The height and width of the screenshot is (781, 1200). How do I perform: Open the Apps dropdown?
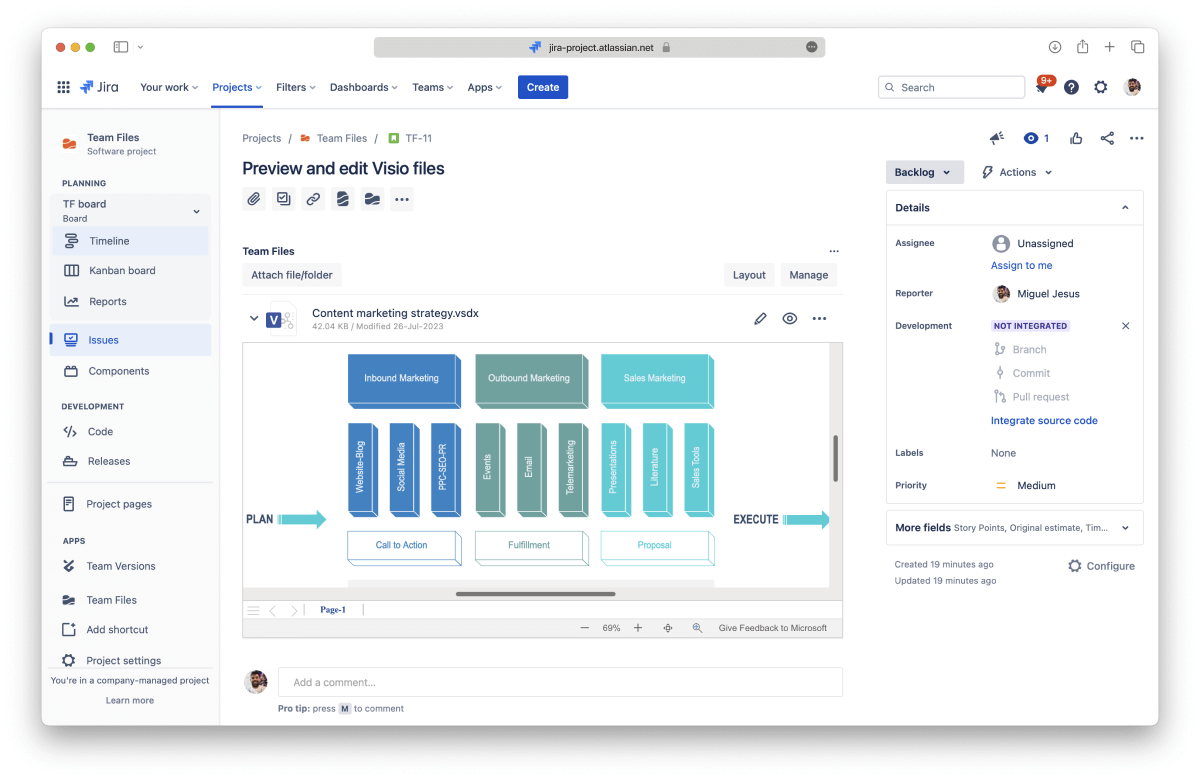pyautogui.click(x=485, y=87)
